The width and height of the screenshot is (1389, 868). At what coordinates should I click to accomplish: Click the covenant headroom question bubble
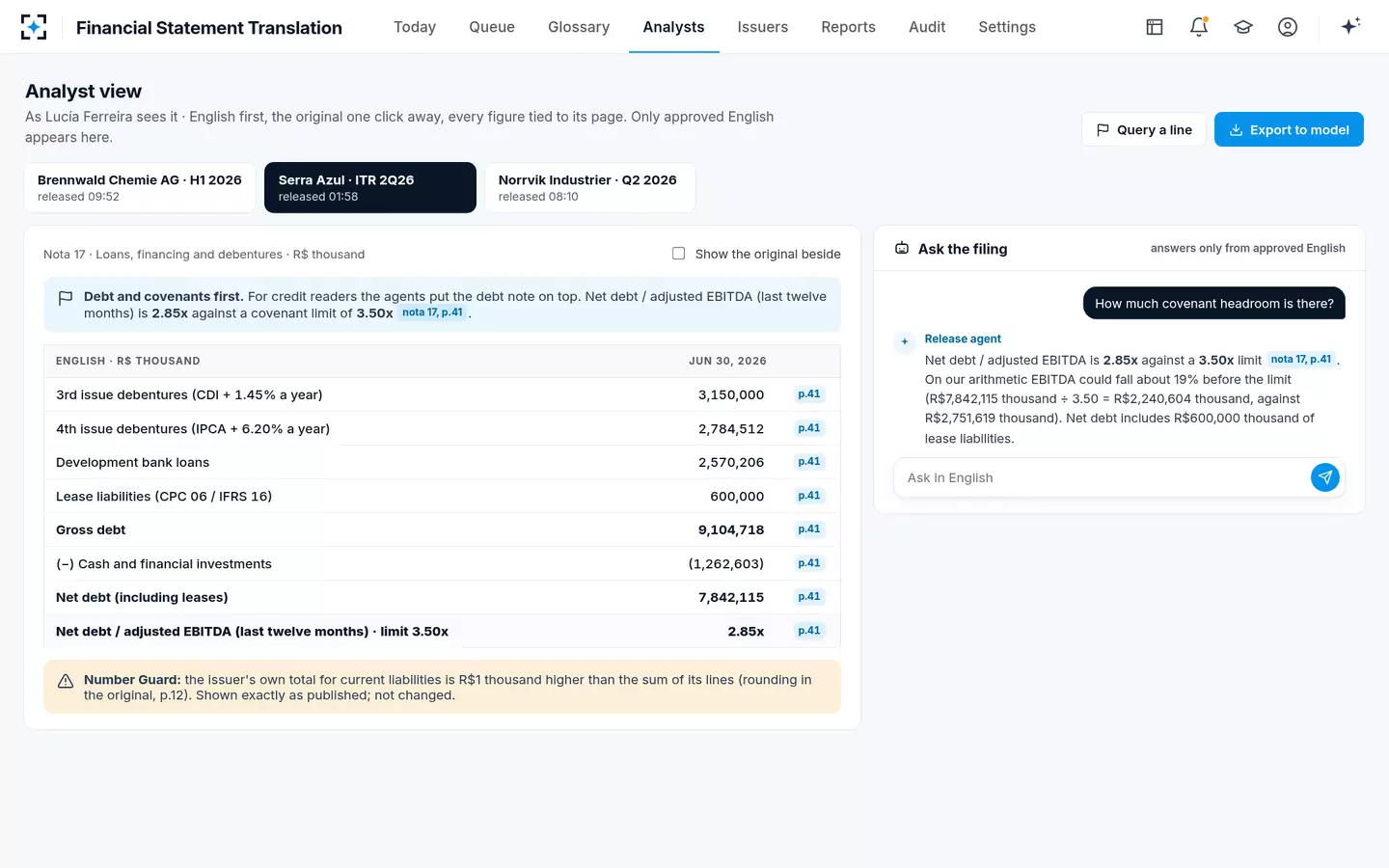1213,303
